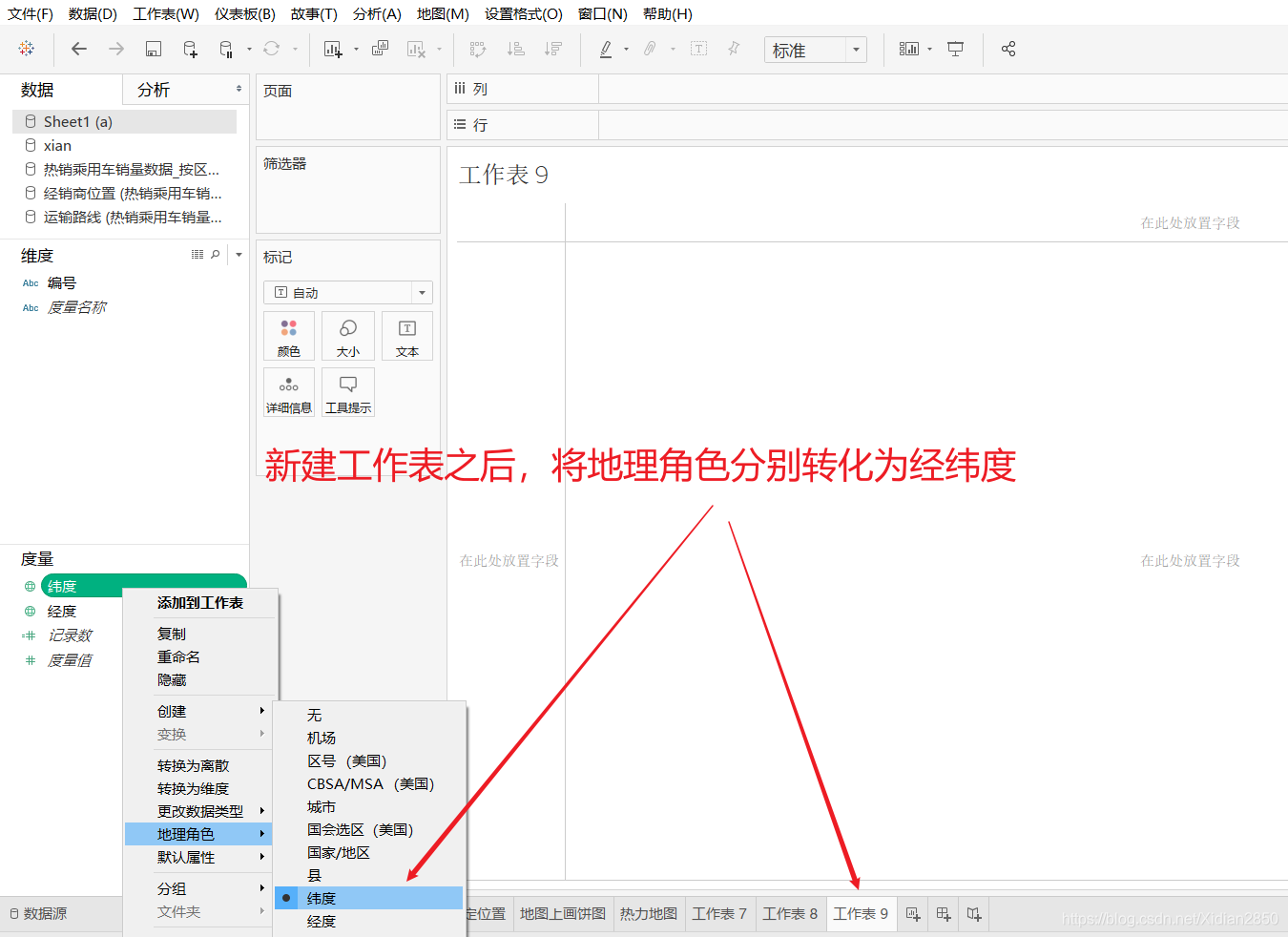This screenshot has height=937, width=1288.
Task: Expand dimensions pane dropdown arrow
Action: pyautogui.click(x=239, y=255)
